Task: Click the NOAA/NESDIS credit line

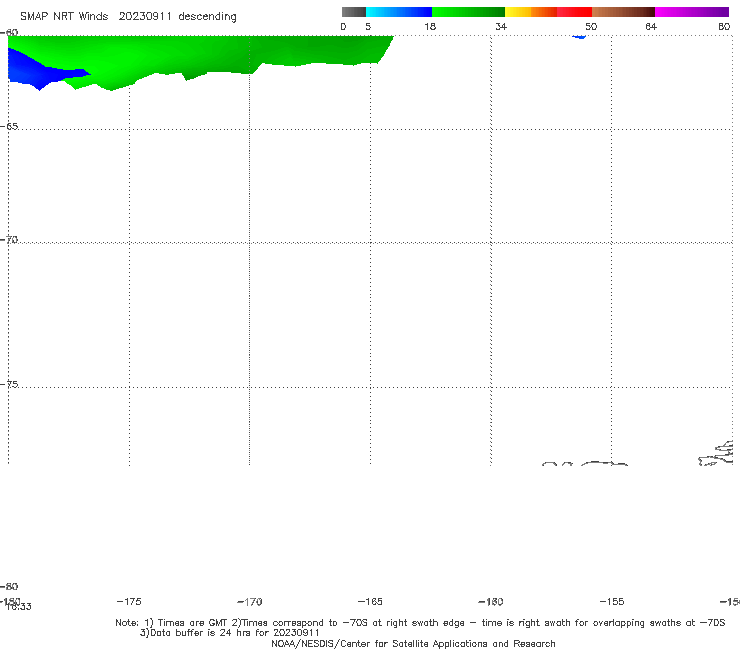Action: [413, 644]
